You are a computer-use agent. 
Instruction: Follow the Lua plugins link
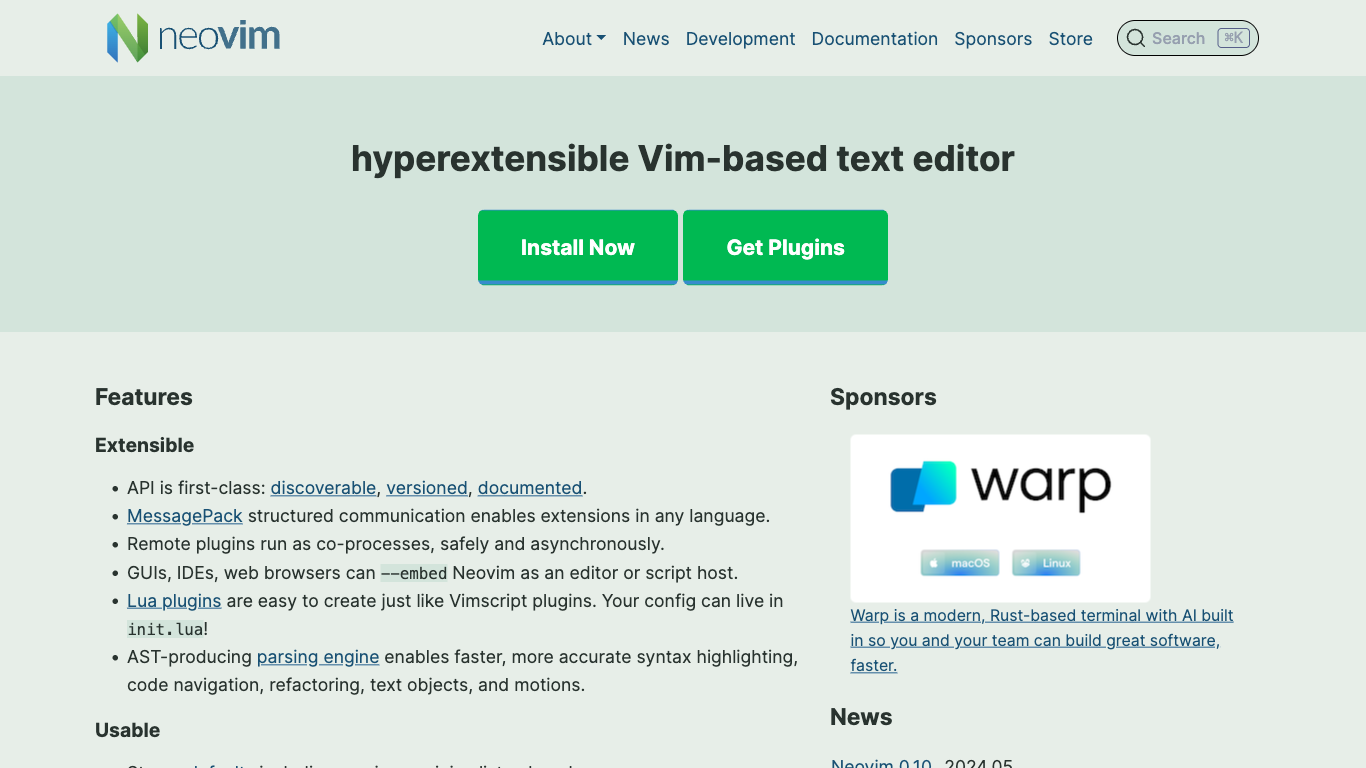pos(174,601)
